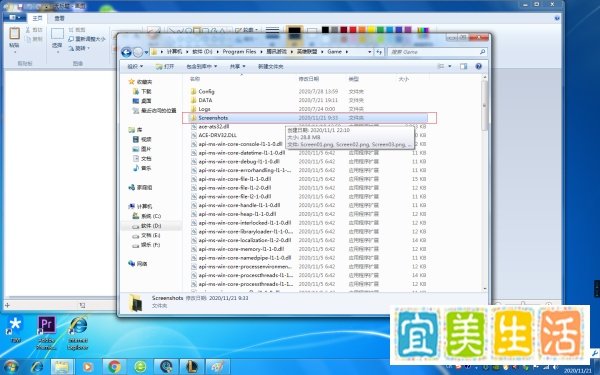
Task: Expand the view options dropdown arrow
Action: coord(450,66)
